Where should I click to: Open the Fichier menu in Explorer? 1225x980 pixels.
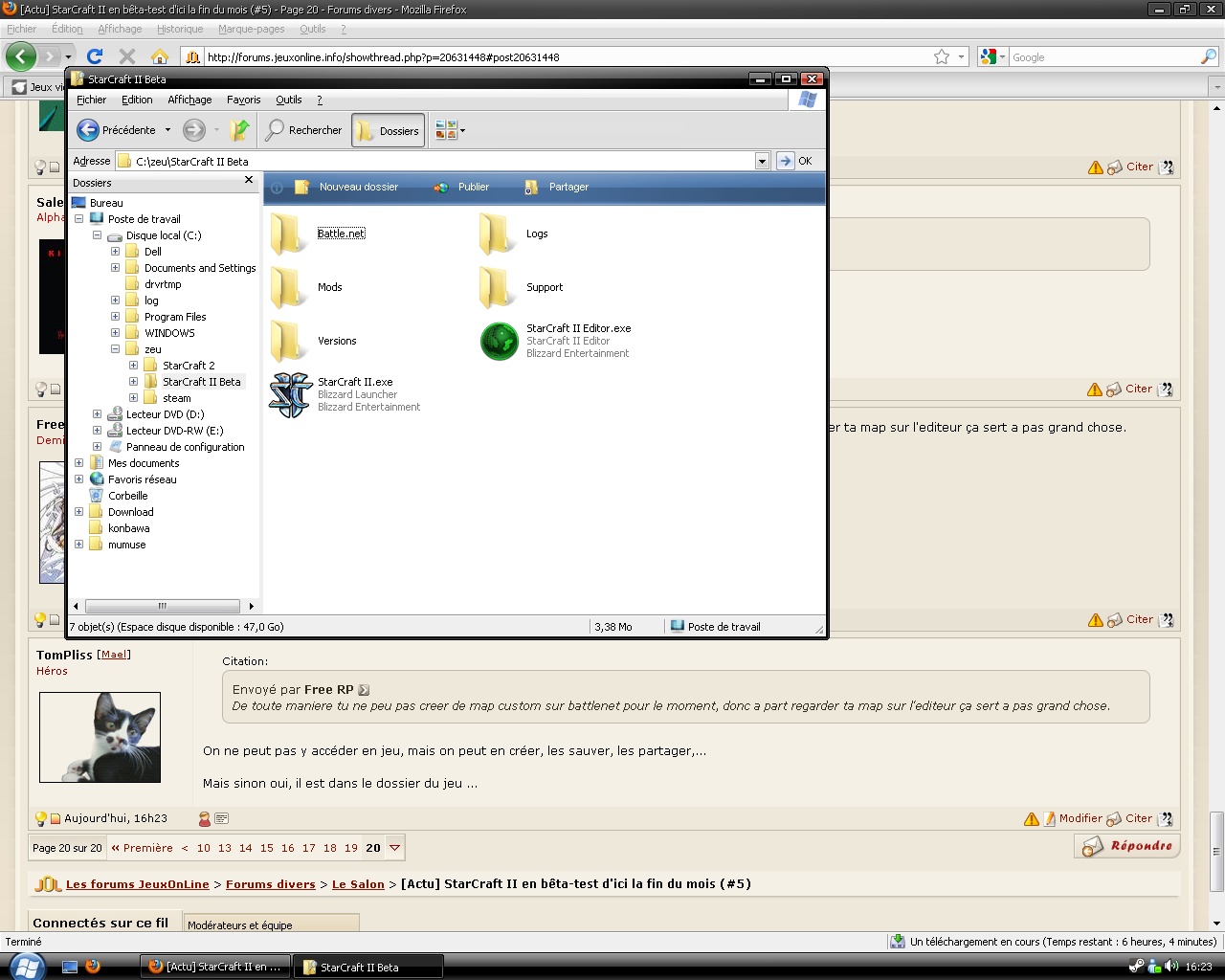click(x=91, y=100)
